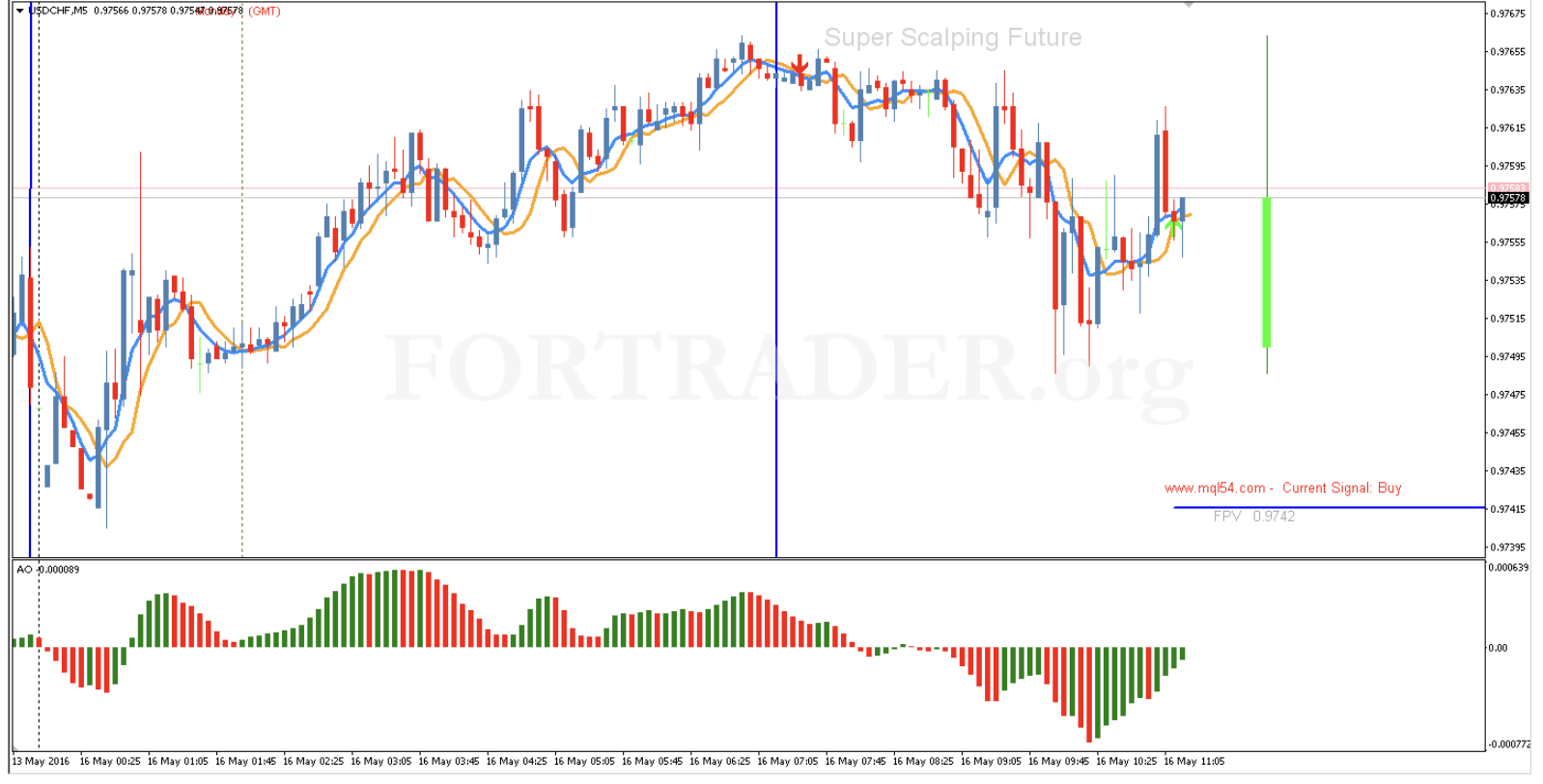Click the '16 May 11:05' time label
The height and width of the screenshot is (784, 1543).
pyautogui.click(x=1193, y=761)
